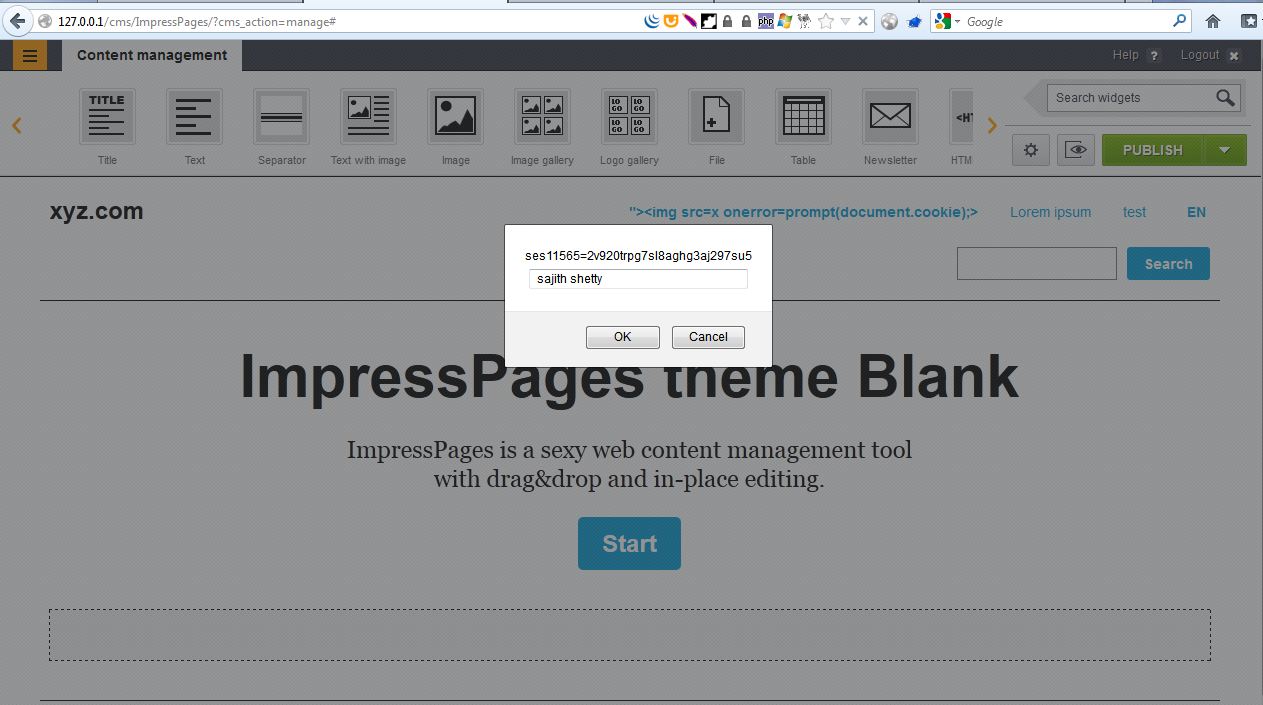Screen dimensions: 1263x705
Task: Publish the page
Action: click(x=1153, y=150)
